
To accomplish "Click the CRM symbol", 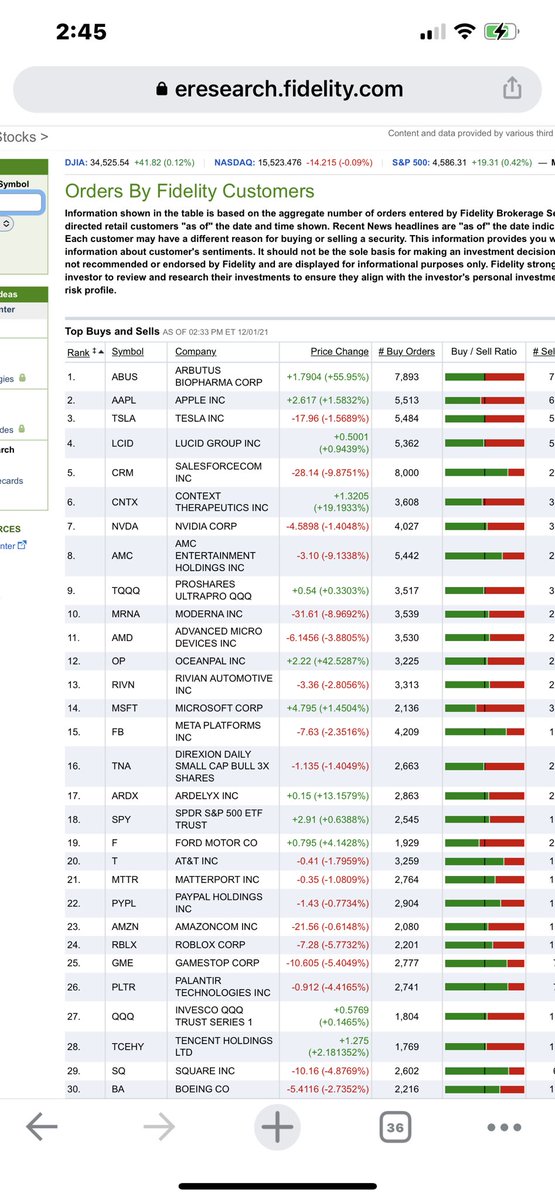I will pos(123,473).
